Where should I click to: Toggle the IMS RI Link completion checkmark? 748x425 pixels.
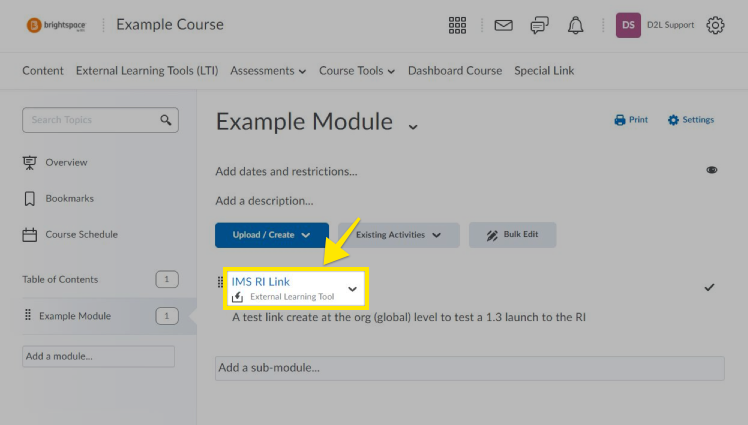point(709,287)
